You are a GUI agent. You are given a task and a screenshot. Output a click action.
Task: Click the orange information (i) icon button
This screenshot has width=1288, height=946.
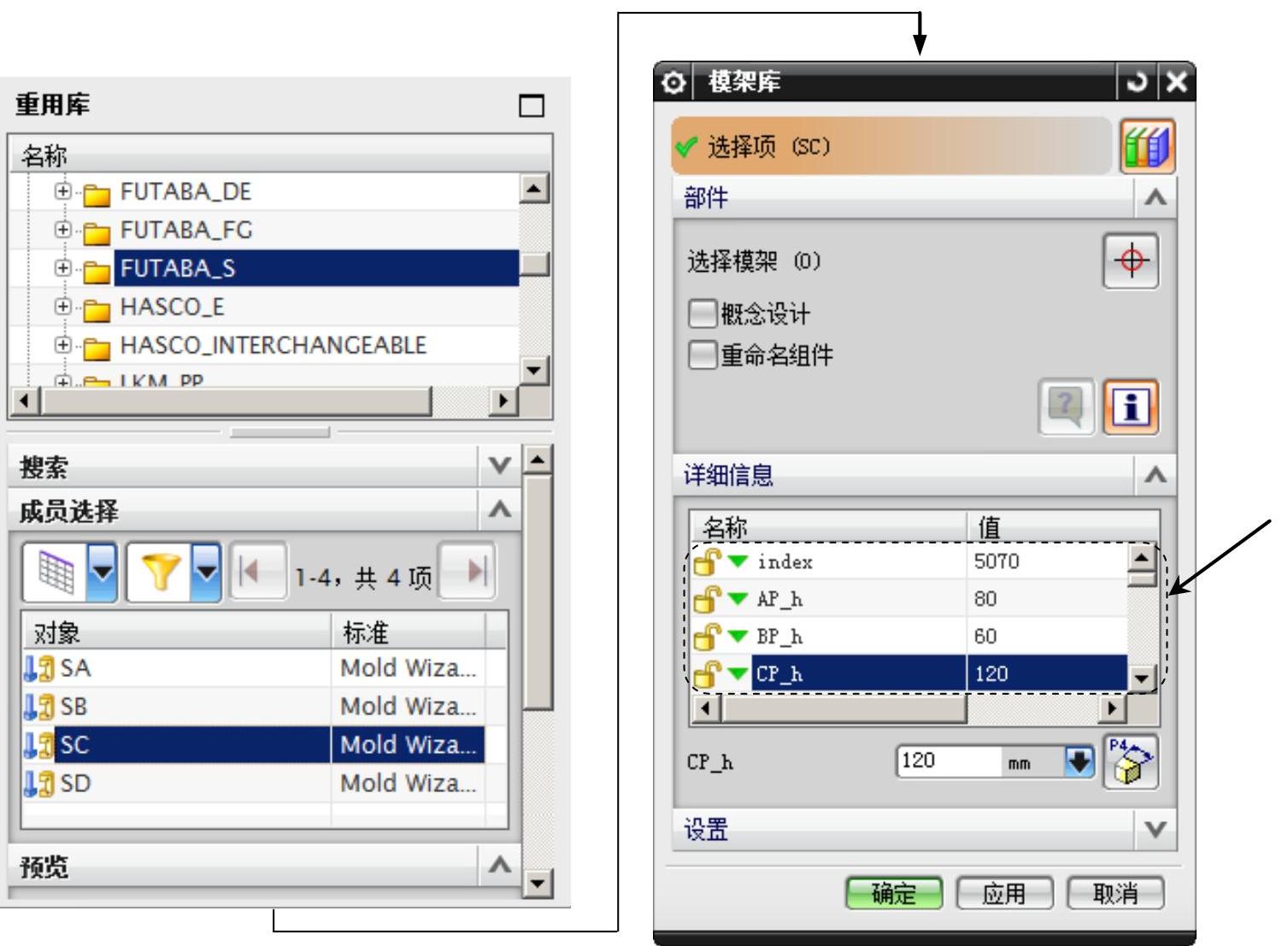pyautogui.click(x=1131, y=407)
